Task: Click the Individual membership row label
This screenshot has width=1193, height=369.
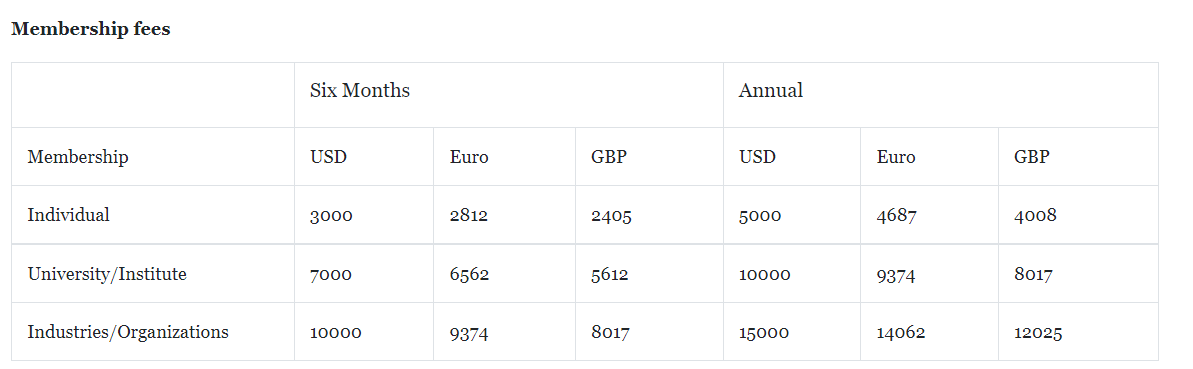Action: click(x=68, y=215)
